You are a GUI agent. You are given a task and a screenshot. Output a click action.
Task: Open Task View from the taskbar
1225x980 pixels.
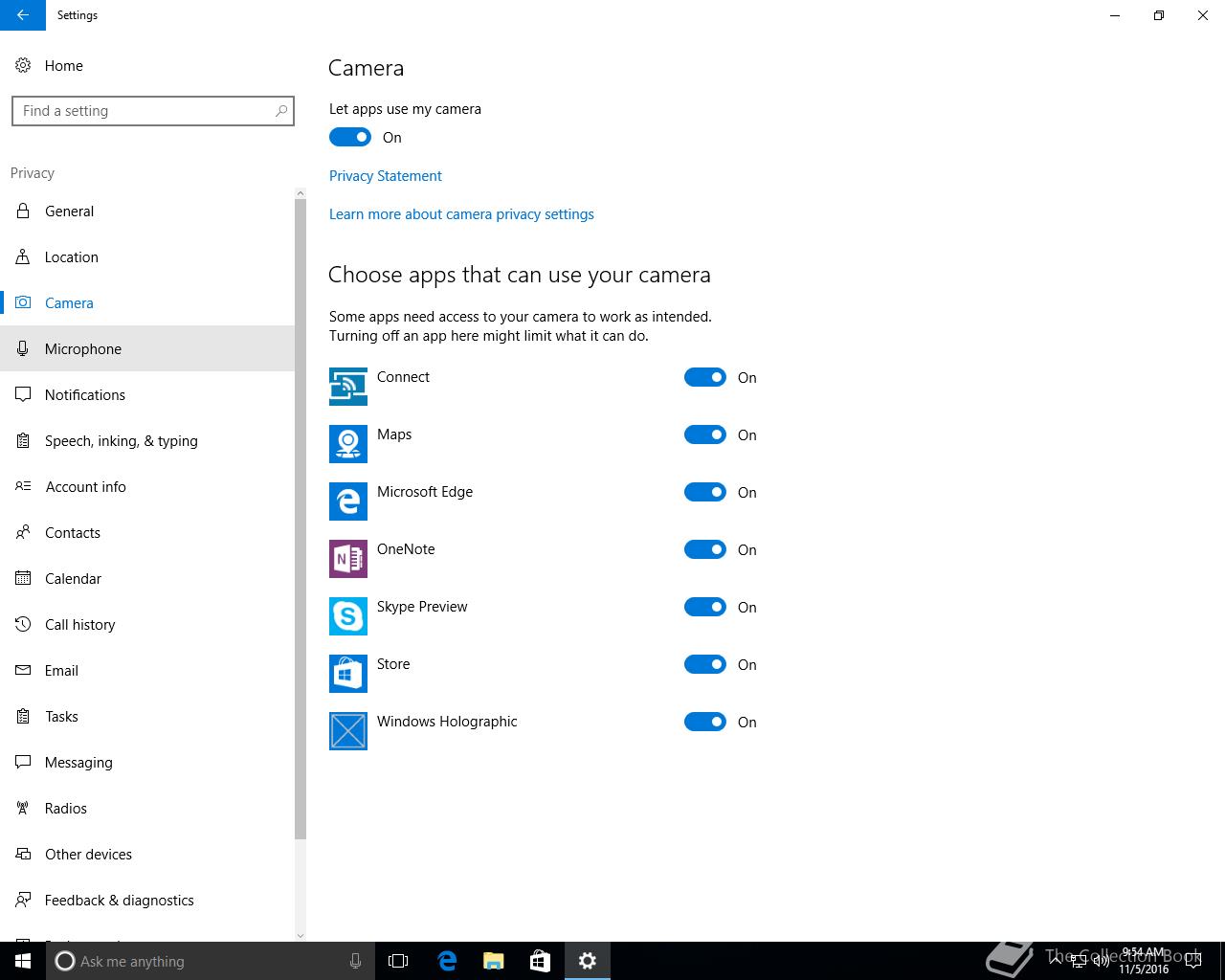tap(398, 961)
